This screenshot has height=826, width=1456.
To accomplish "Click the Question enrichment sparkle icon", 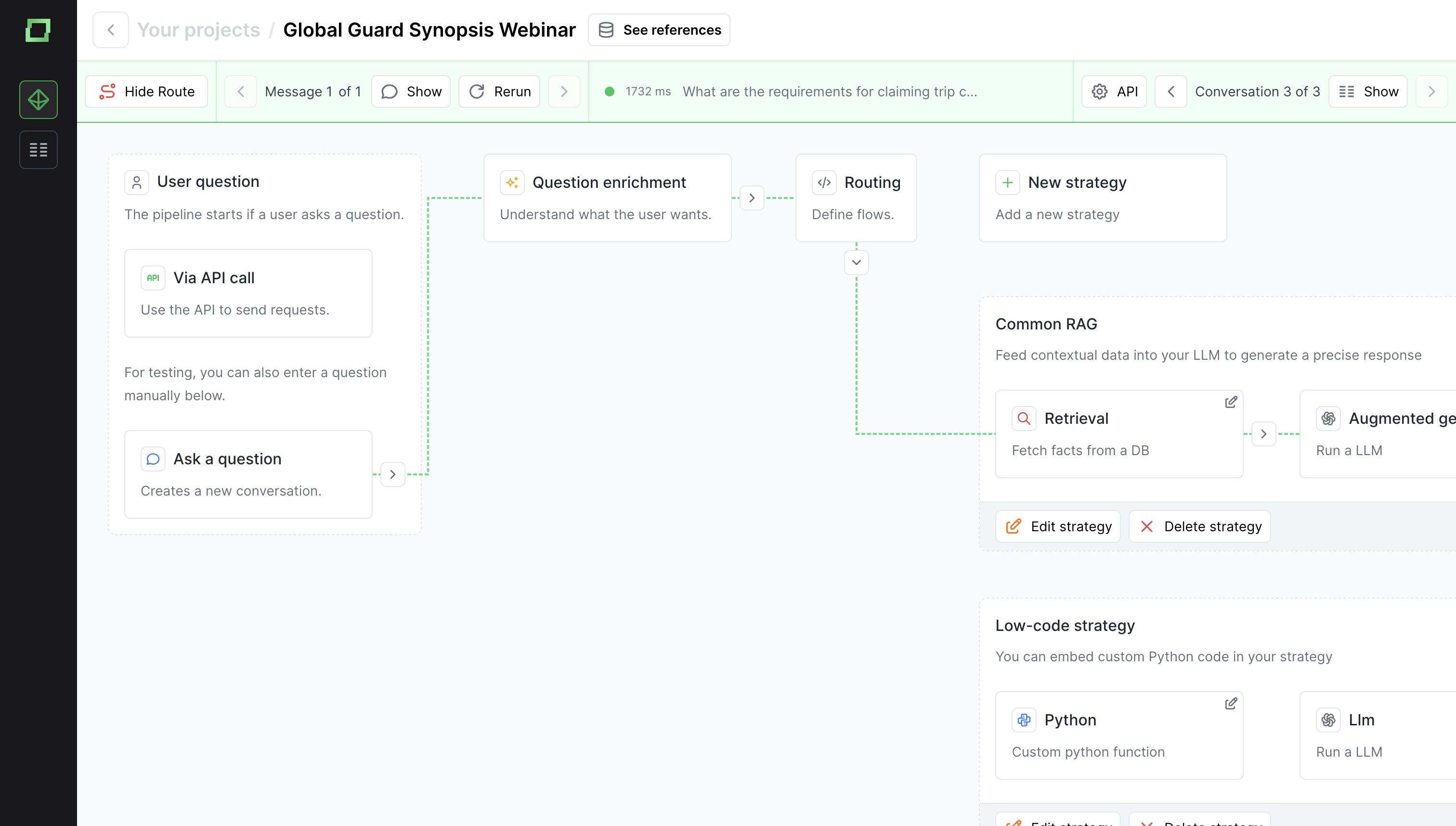I will pyautogui.click(x=512, y=183).
